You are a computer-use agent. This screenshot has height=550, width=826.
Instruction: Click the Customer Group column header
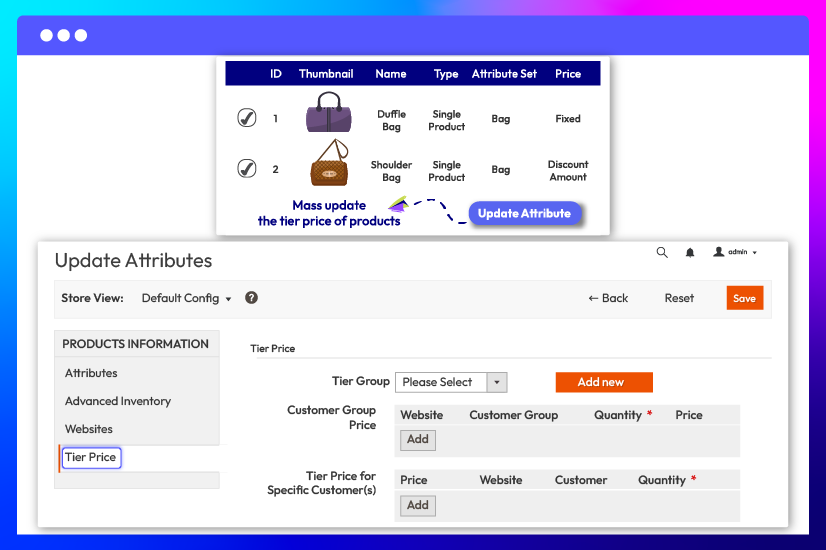514,415
